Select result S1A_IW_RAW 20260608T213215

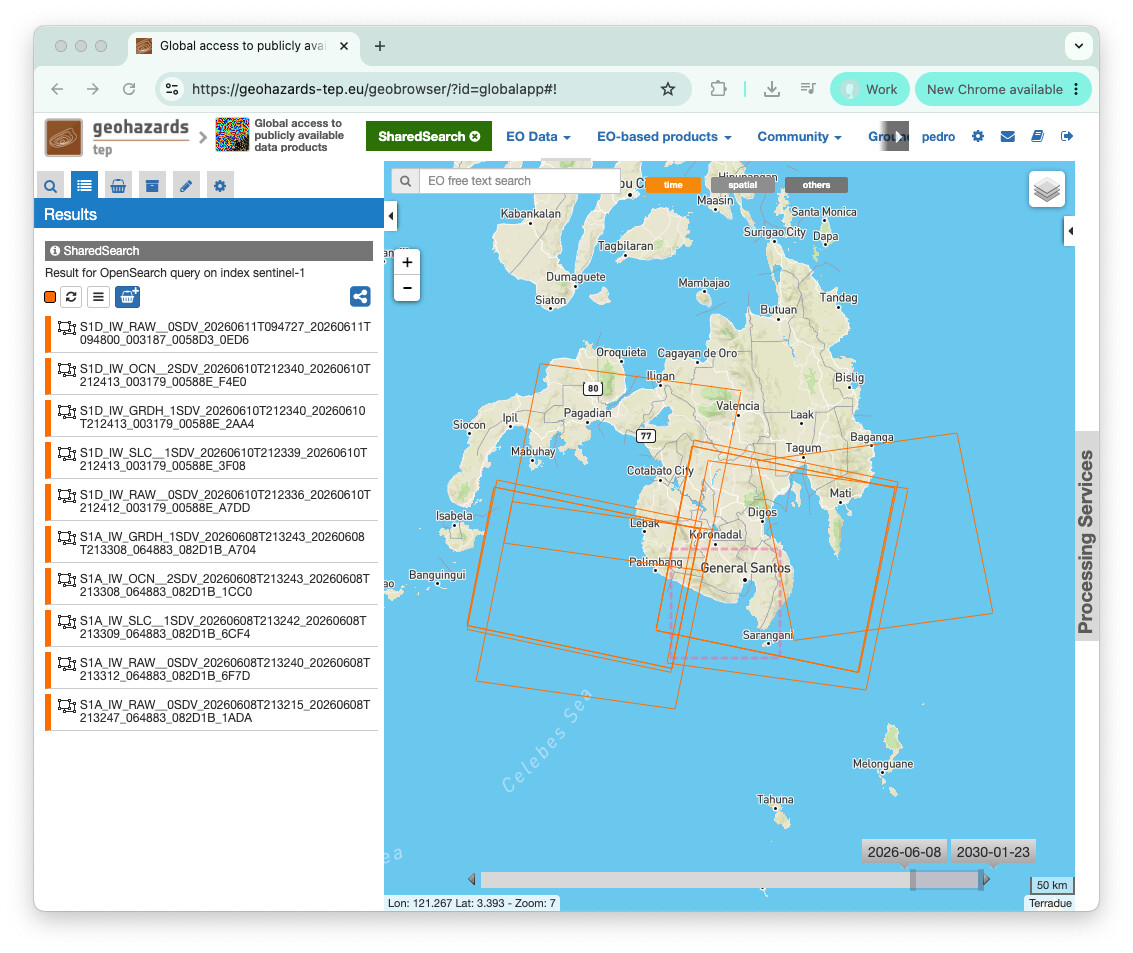(211, 711)
